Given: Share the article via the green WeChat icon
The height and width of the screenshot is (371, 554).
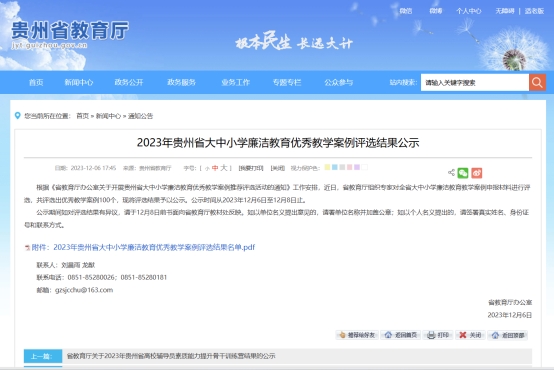Looking at the screenshot, I should click(x=463, y=173).
